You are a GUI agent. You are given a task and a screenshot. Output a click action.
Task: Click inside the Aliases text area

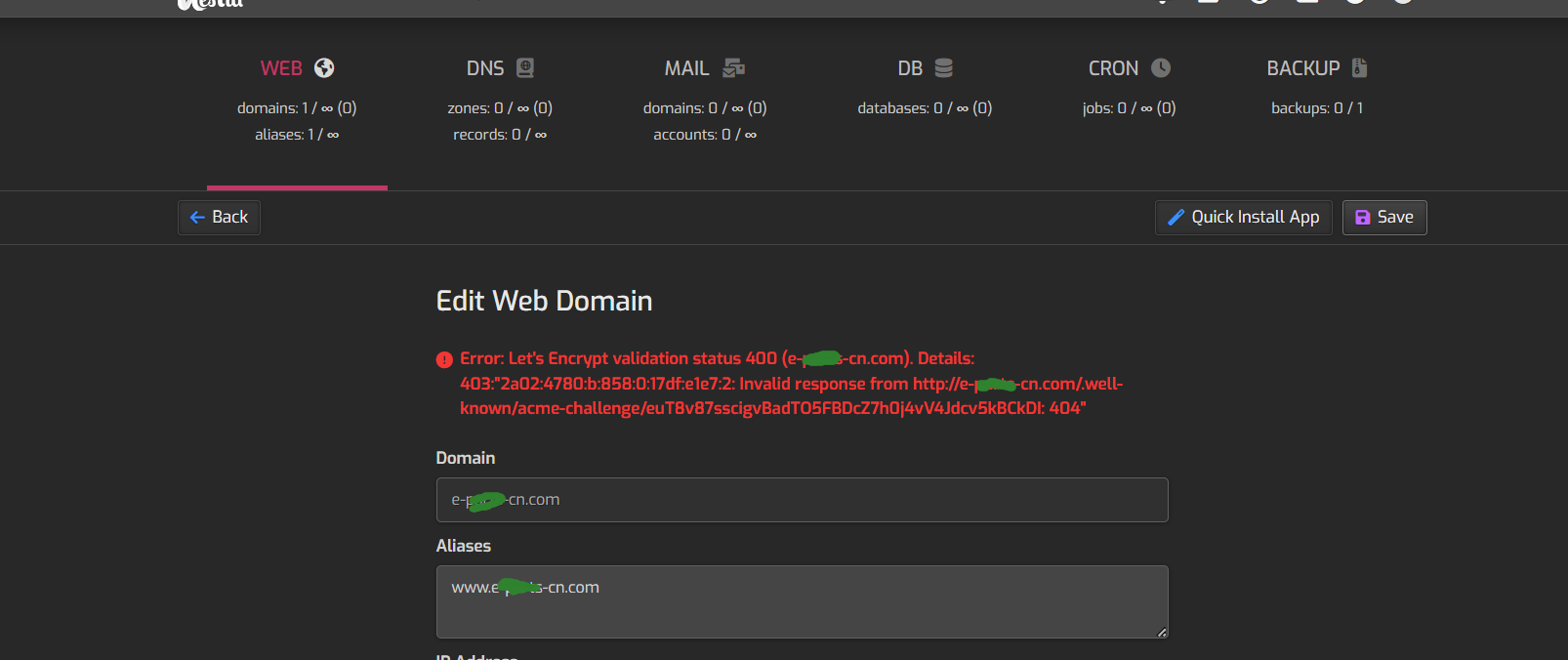[802, 601]
